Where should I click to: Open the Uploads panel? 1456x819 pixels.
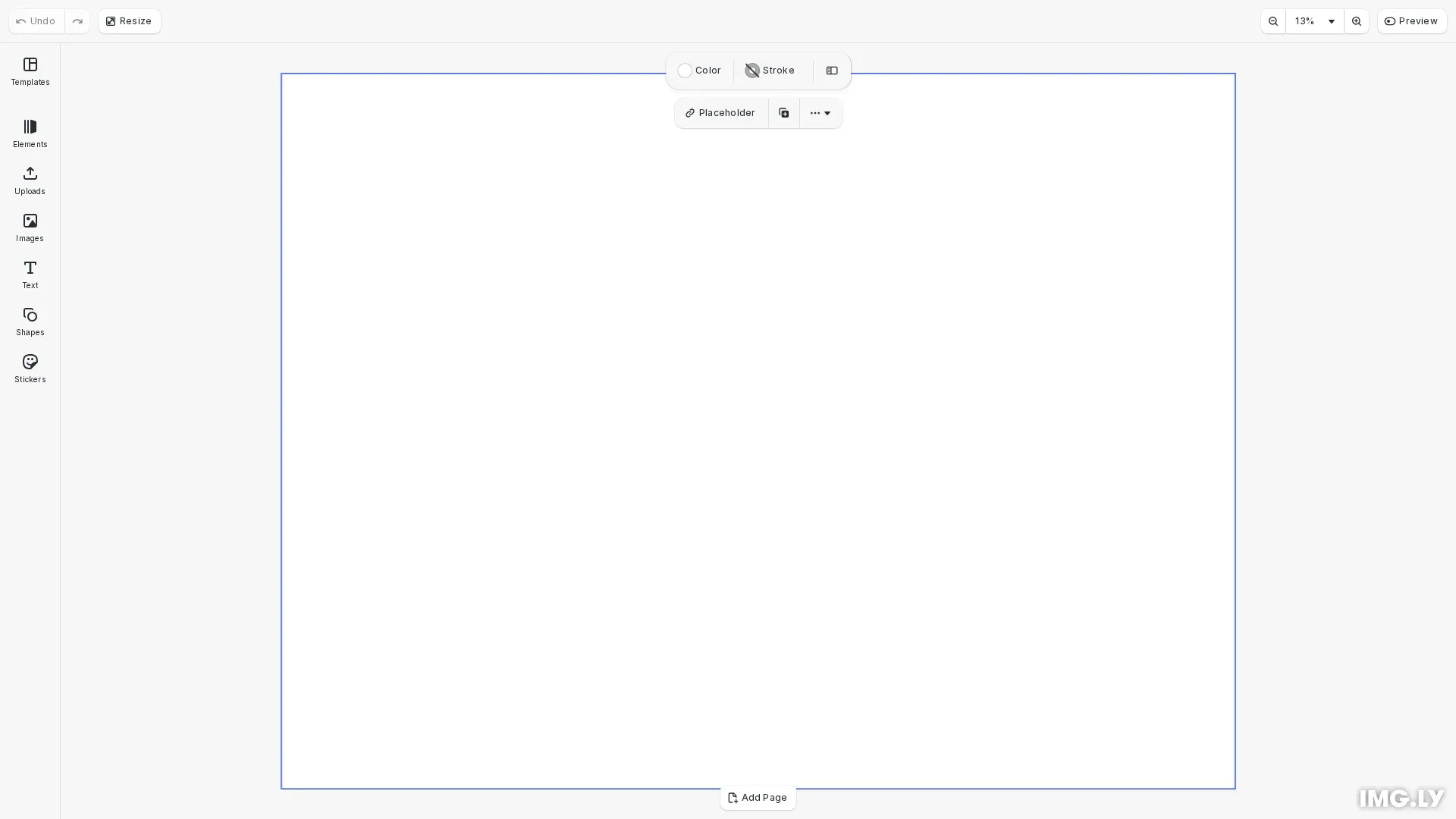[x=30, y=180]
